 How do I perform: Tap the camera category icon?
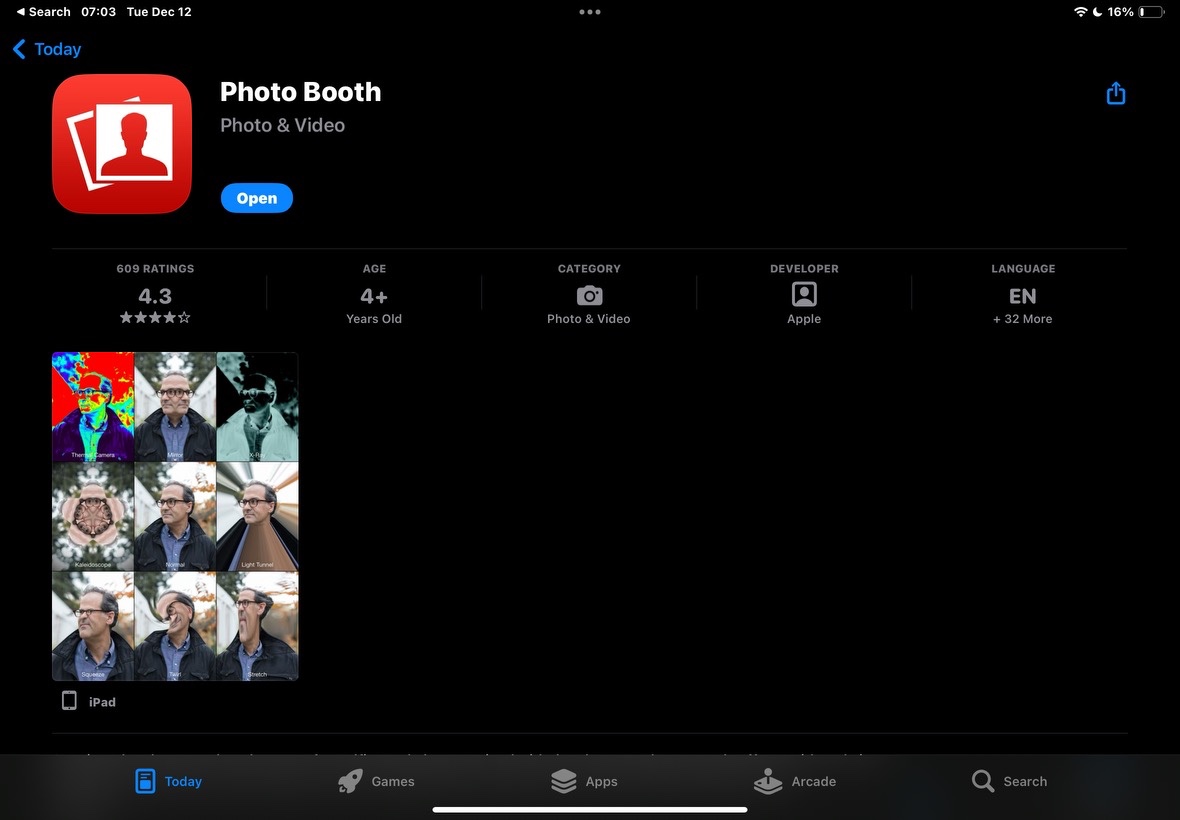click(x=589, y=295)
